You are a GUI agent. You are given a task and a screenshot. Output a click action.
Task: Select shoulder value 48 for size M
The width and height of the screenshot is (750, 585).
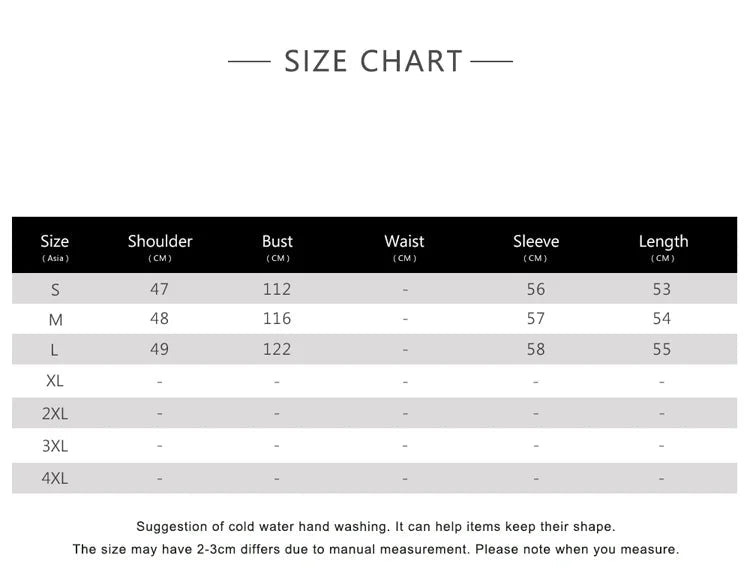[159, 319]
